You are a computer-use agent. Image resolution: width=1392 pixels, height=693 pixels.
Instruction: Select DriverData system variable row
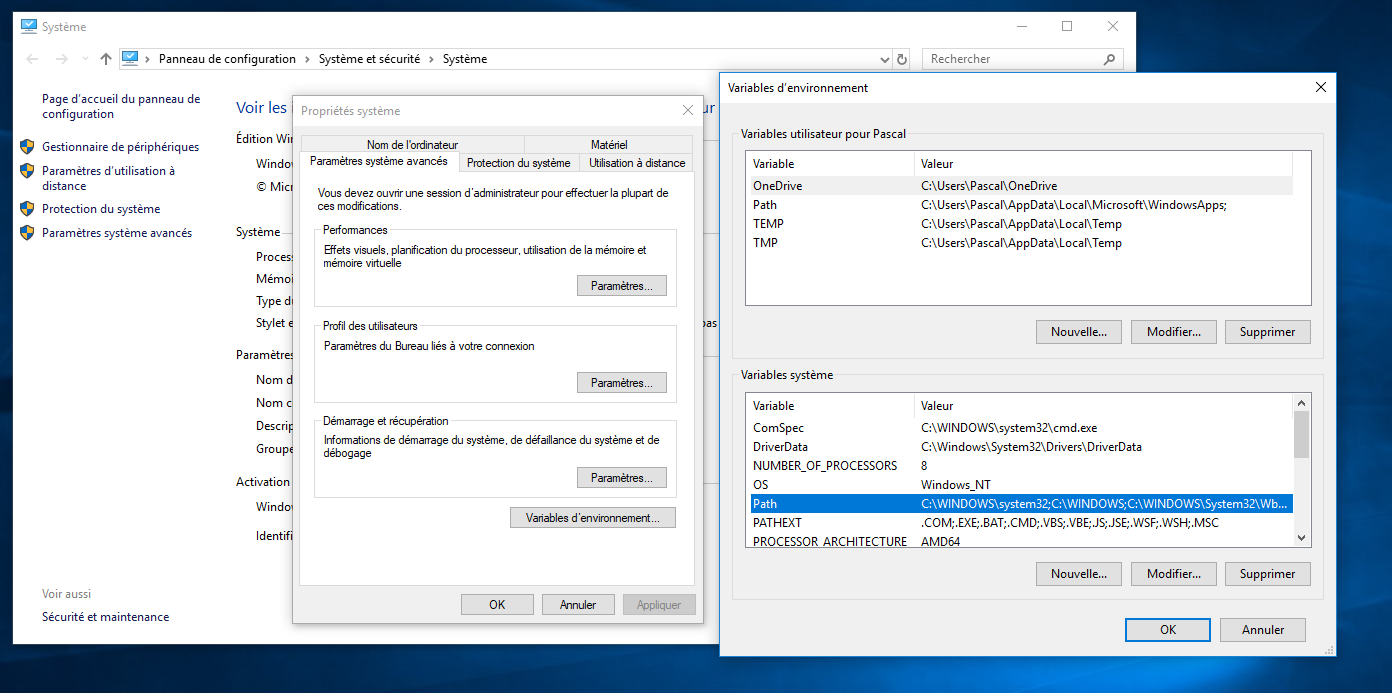(x=1021, y=447)
